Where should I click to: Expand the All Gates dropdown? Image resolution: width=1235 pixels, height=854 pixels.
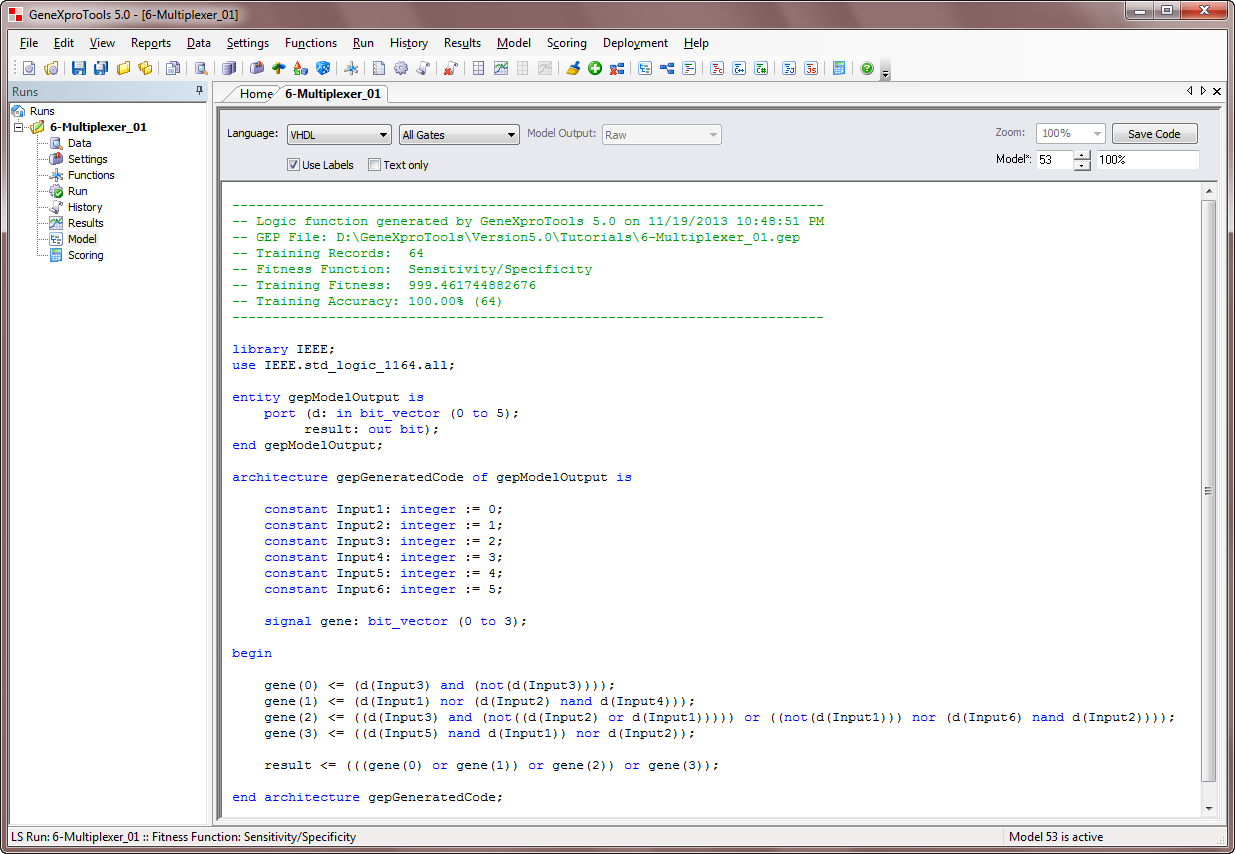[x=459, y=135]
